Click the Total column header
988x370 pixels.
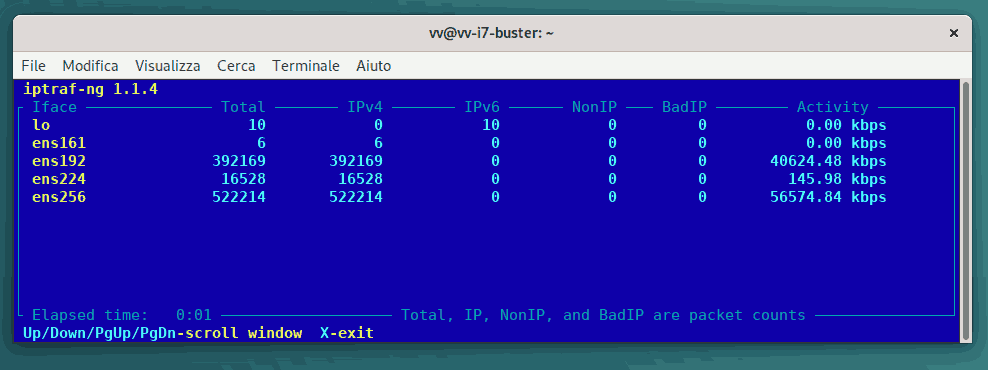(x=243, y=107)
